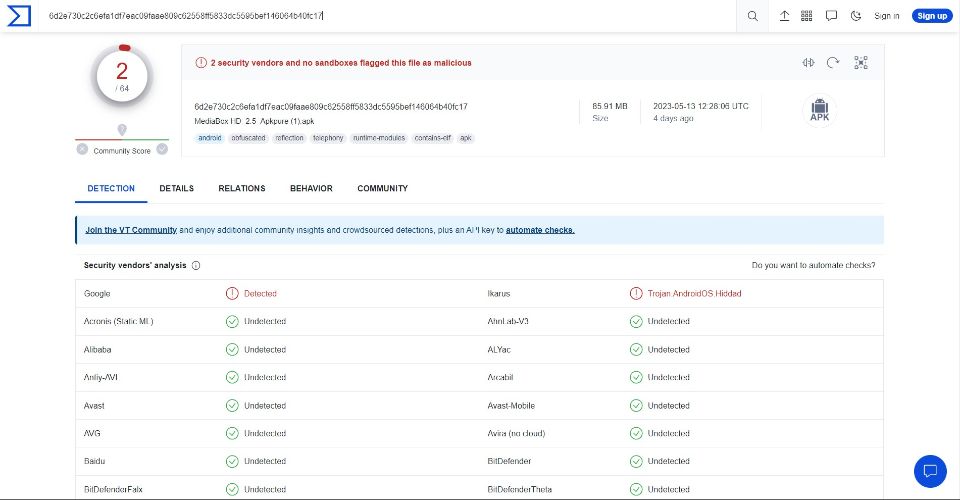960x500 pixels.
Task: Click the VirusTotal logo icon
Action: click(18, 16)
